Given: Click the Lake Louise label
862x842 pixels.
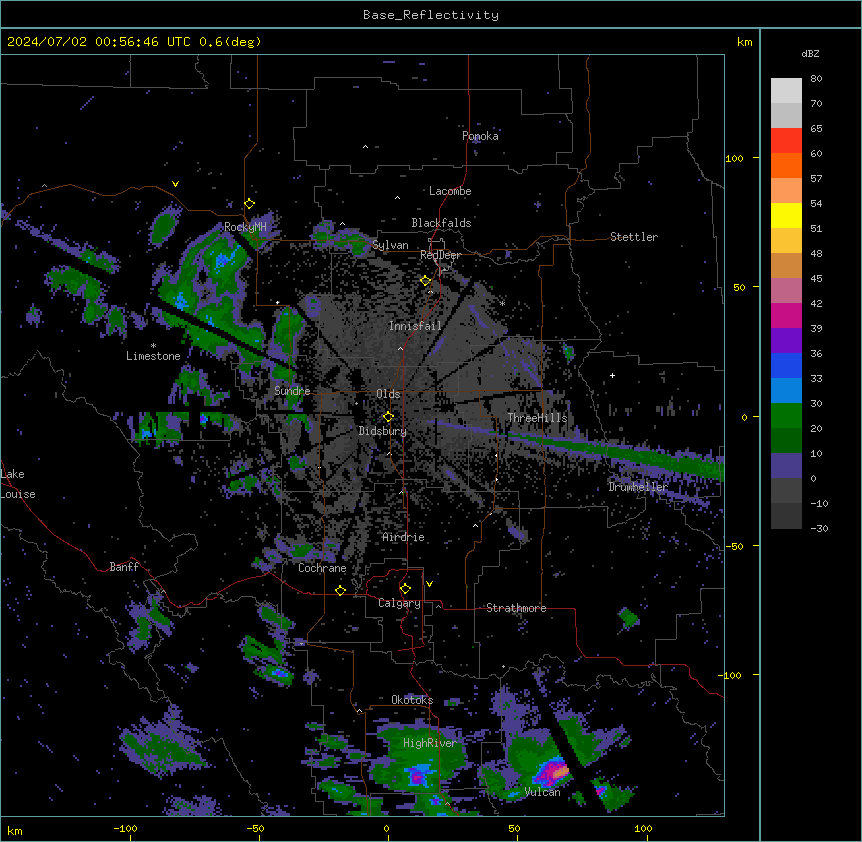Looking at the screenshot, I should pos(18,484).
